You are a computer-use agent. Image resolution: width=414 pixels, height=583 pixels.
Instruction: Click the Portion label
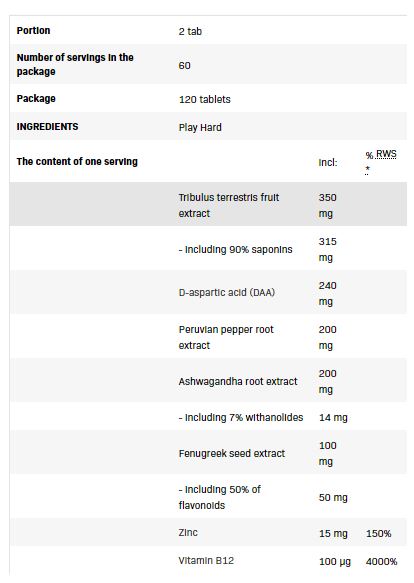tap(33, 30)
